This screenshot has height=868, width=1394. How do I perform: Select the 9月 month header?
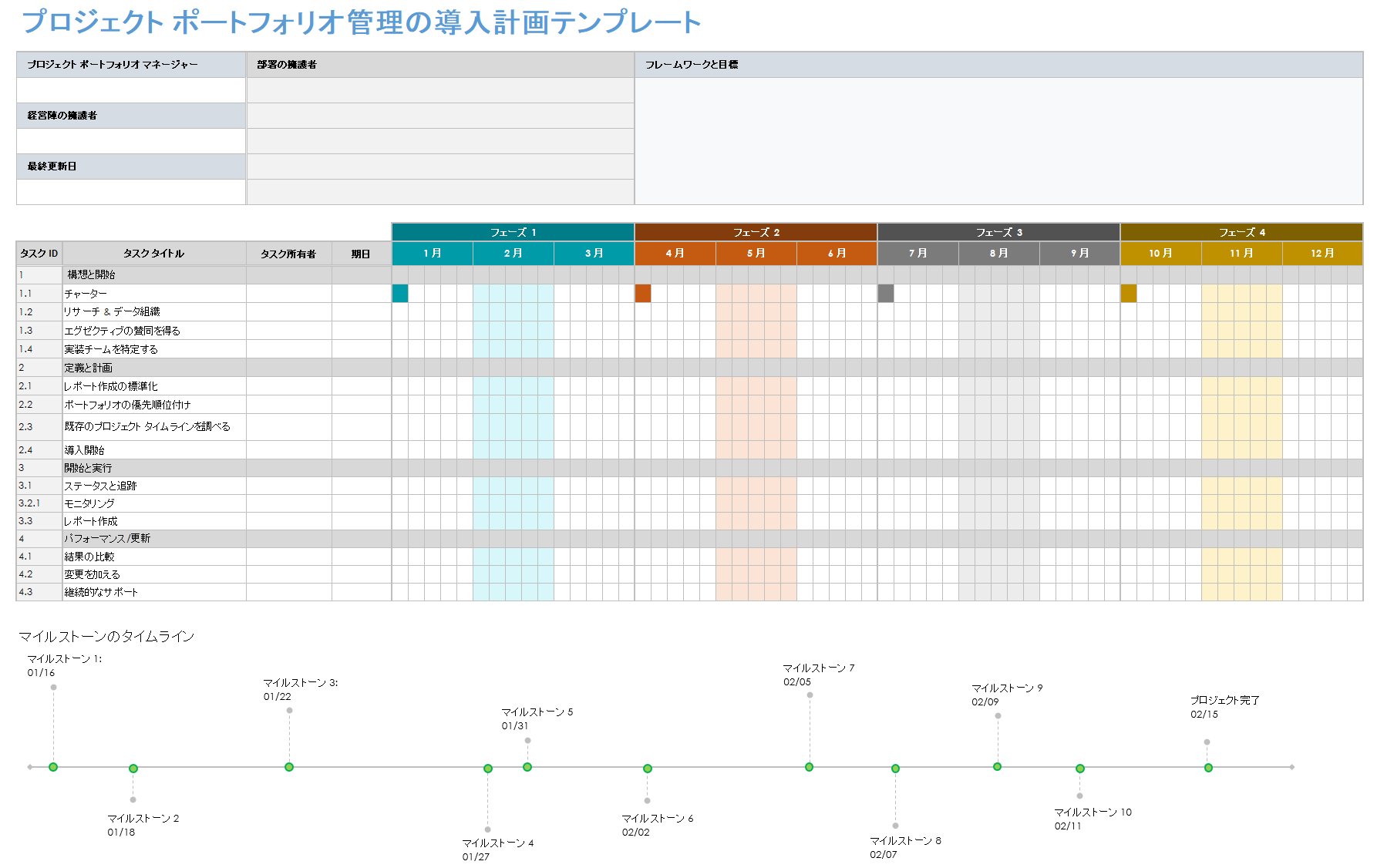(1080, 253)
